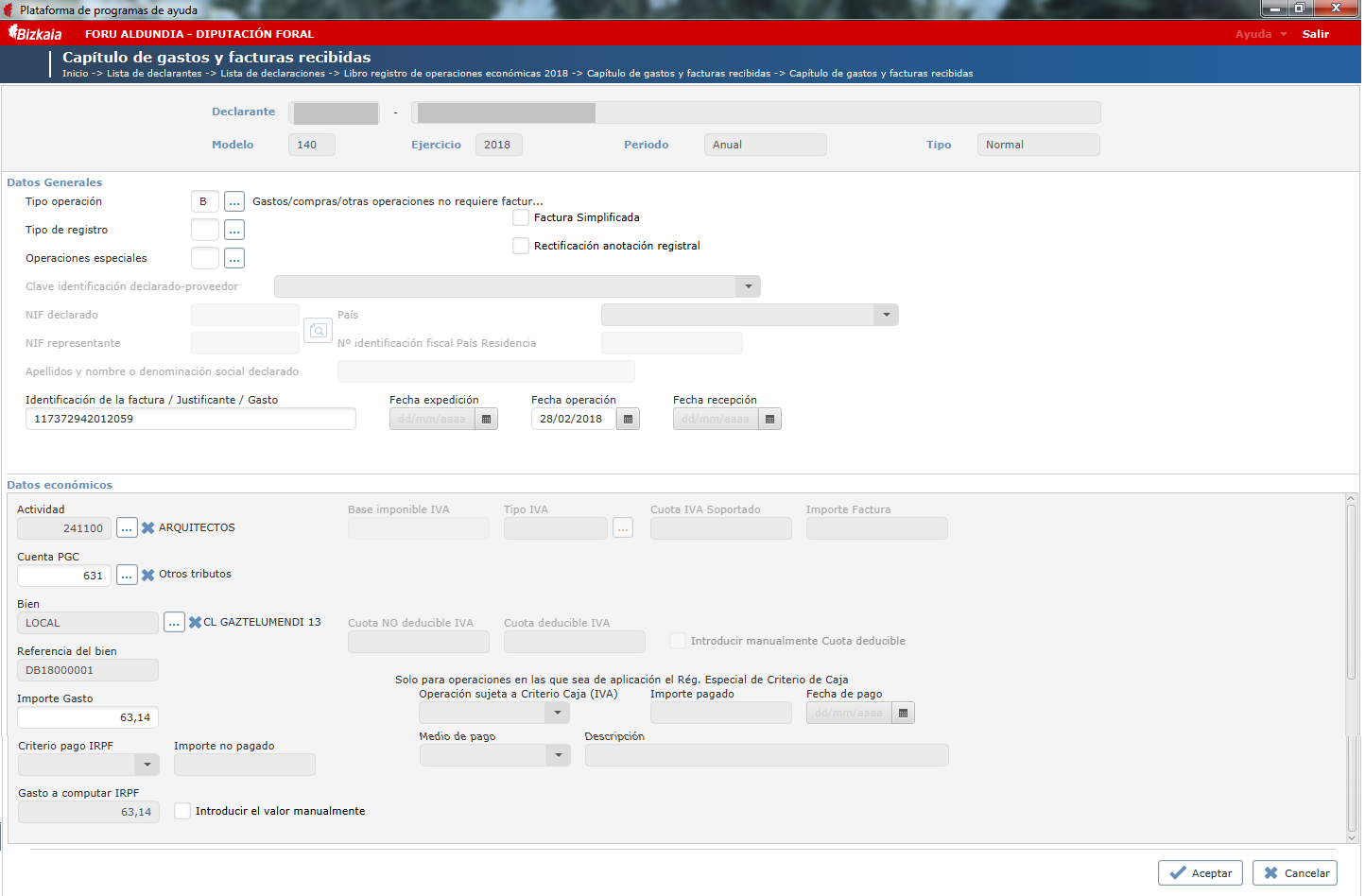Open the calendar for Fecha expedición
The image size is (1365, 896).
coord(487,419)
